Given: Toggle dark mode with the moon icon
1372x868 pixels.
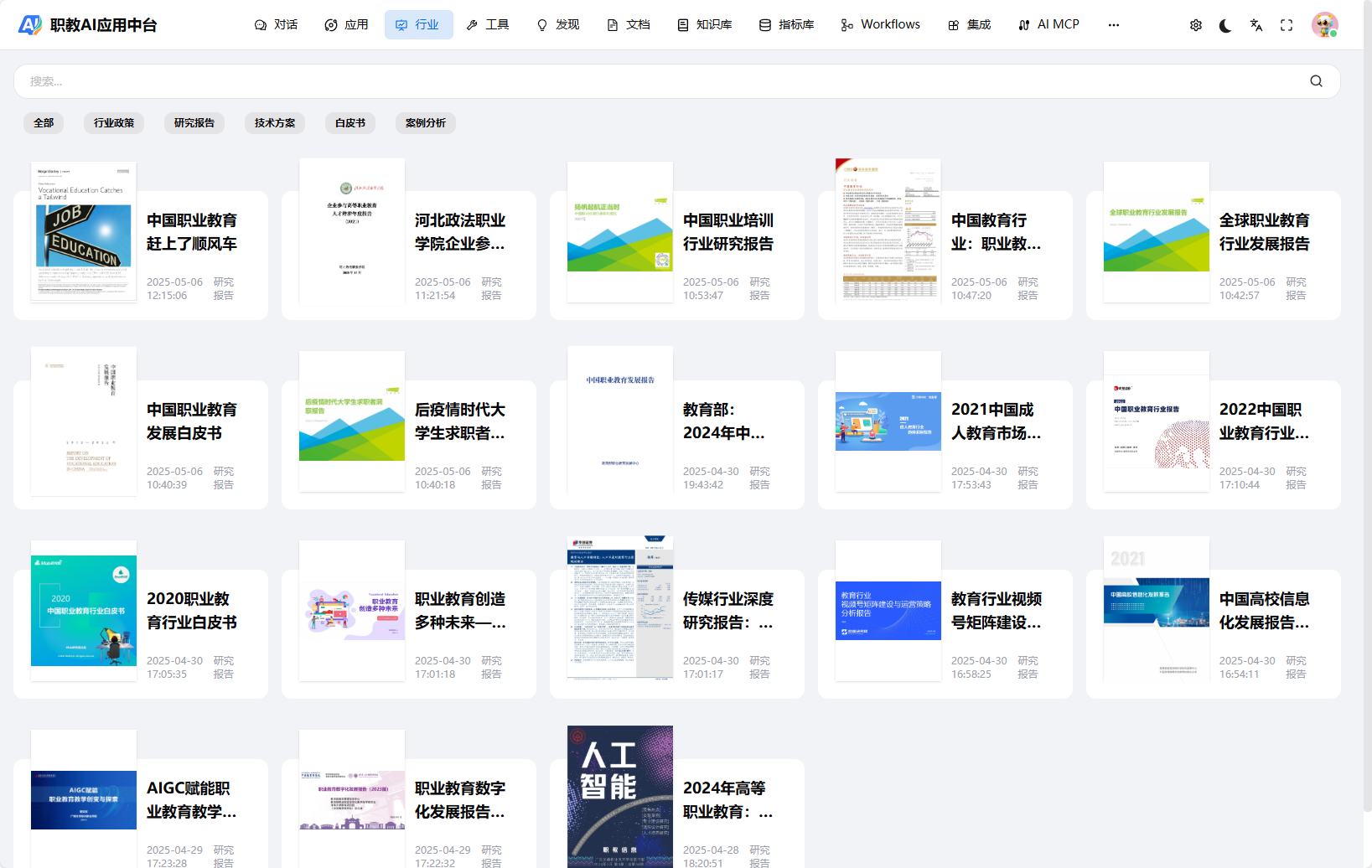Looking at the screenshot, I should click(1225, 25).
